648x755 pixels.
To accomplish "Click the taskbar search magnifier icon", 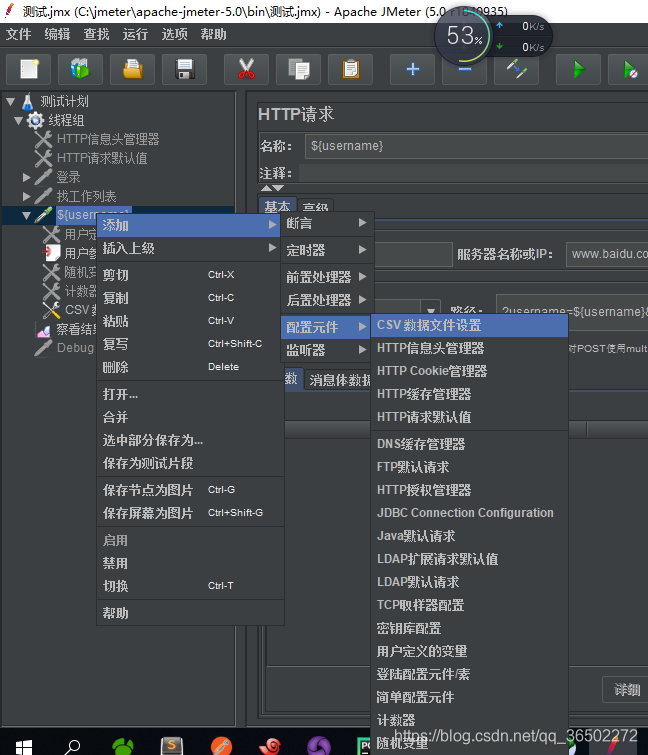I will (72, 747).
